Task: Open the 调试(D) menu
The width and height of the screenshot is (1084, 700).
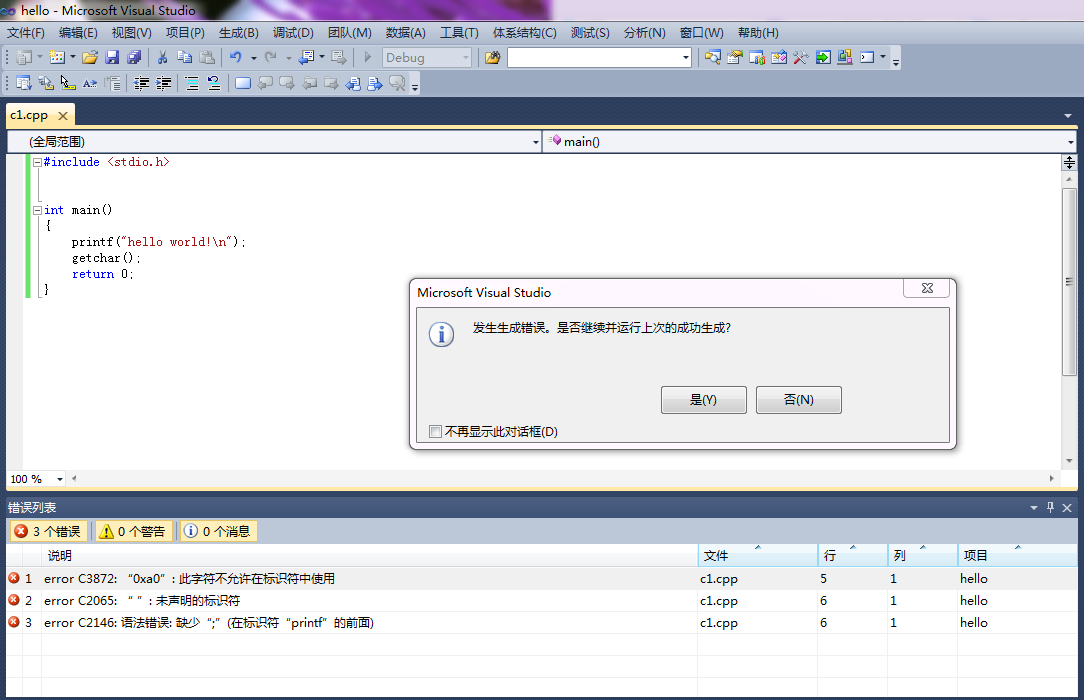Action: tap(293, 32)
